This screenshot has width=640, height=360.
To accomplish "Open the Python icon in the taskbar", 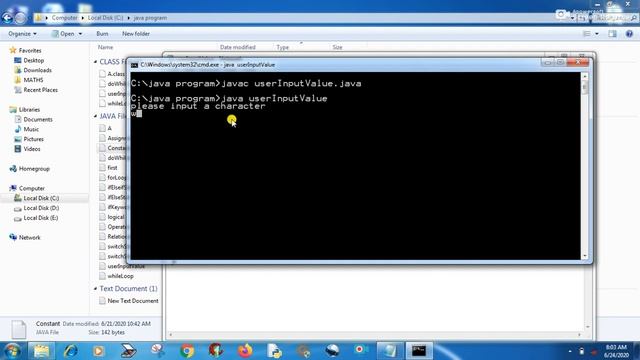I will tap(274, 351).
